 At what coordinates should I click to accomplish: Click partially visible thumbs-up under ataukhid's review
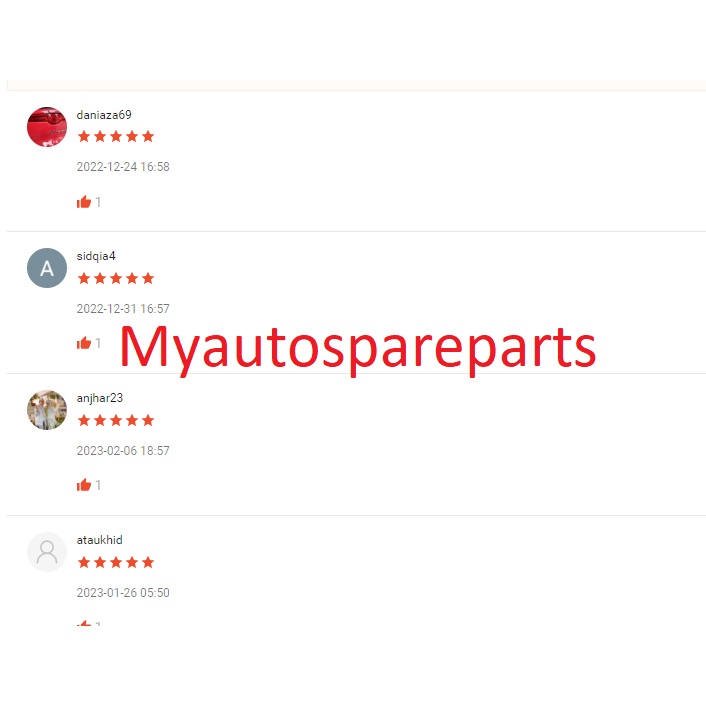pyautogui.click(x=84, y=623)
